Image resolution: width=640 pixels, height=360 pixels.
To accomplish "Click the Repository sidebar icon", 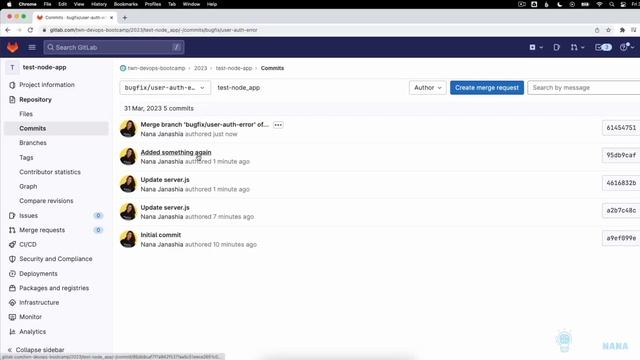I will [x=12, y=100].
